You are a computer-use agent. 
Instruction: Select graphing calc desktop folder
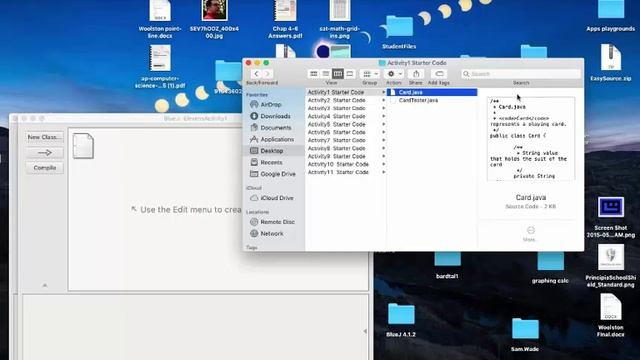[550, 268]
